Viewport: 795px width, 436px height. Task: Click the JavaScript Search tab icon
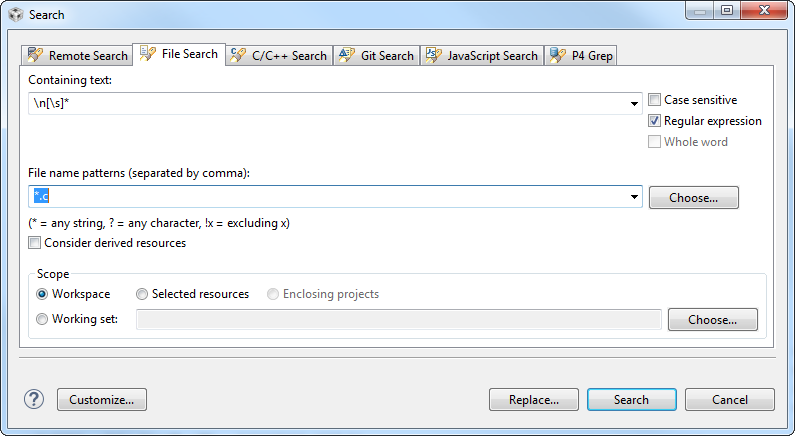pyautogui.click(x=433, y=55)
